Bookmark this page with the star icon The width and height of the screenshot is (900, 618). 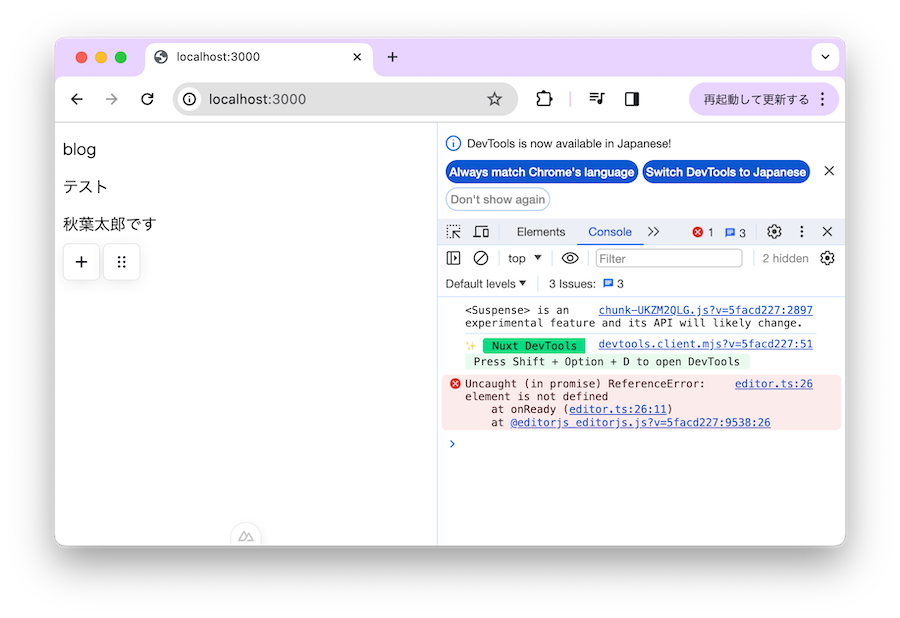(x=494, y=99)
